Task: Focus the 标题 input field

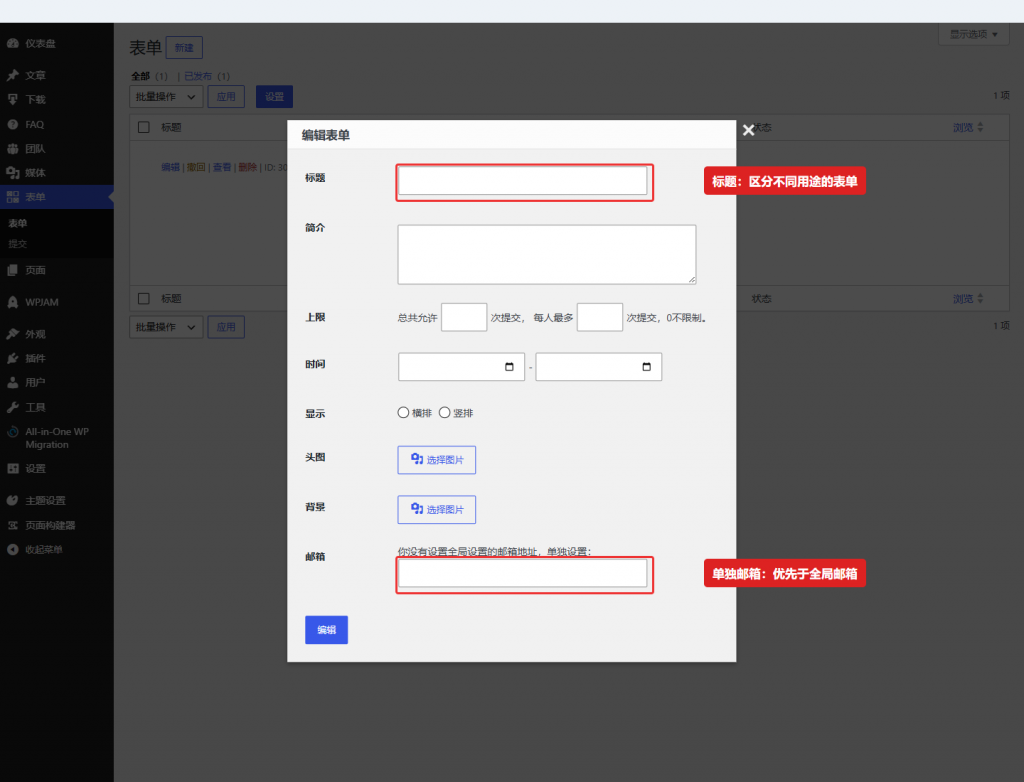Action: point(522,181)
